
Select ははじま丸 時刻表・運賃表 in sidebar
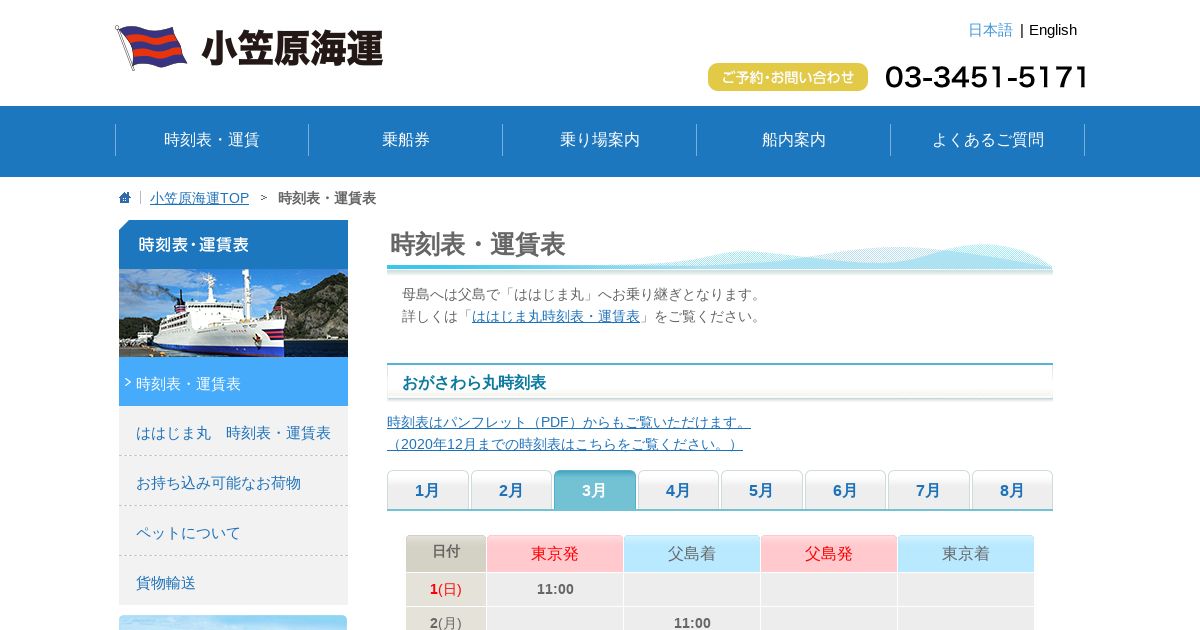pyautogui.click(x=233, y=432)
